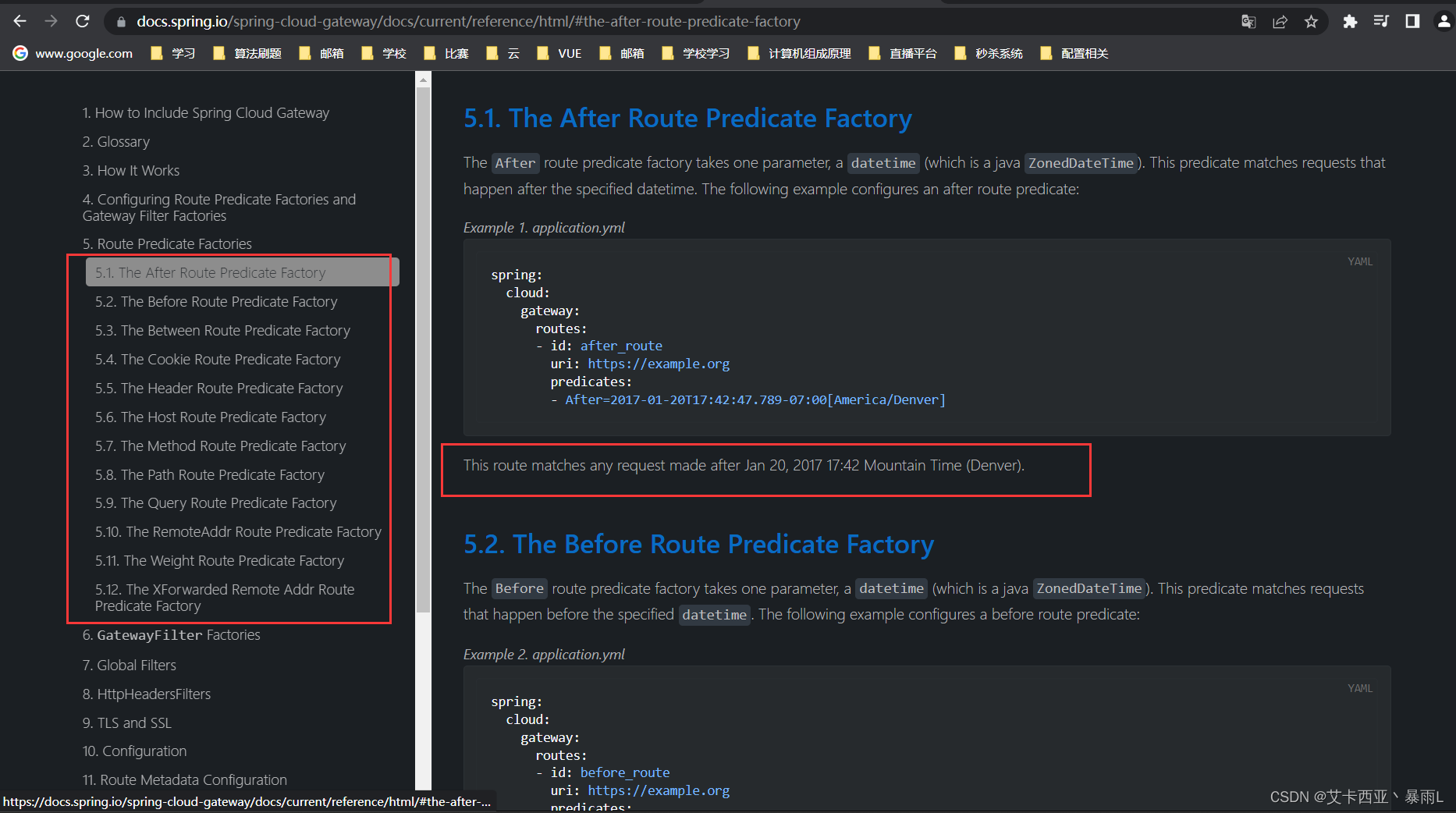Open Configuring Route Predicate Factories section
Viewport: 1456px width, 813px height.
coord(219,208)
